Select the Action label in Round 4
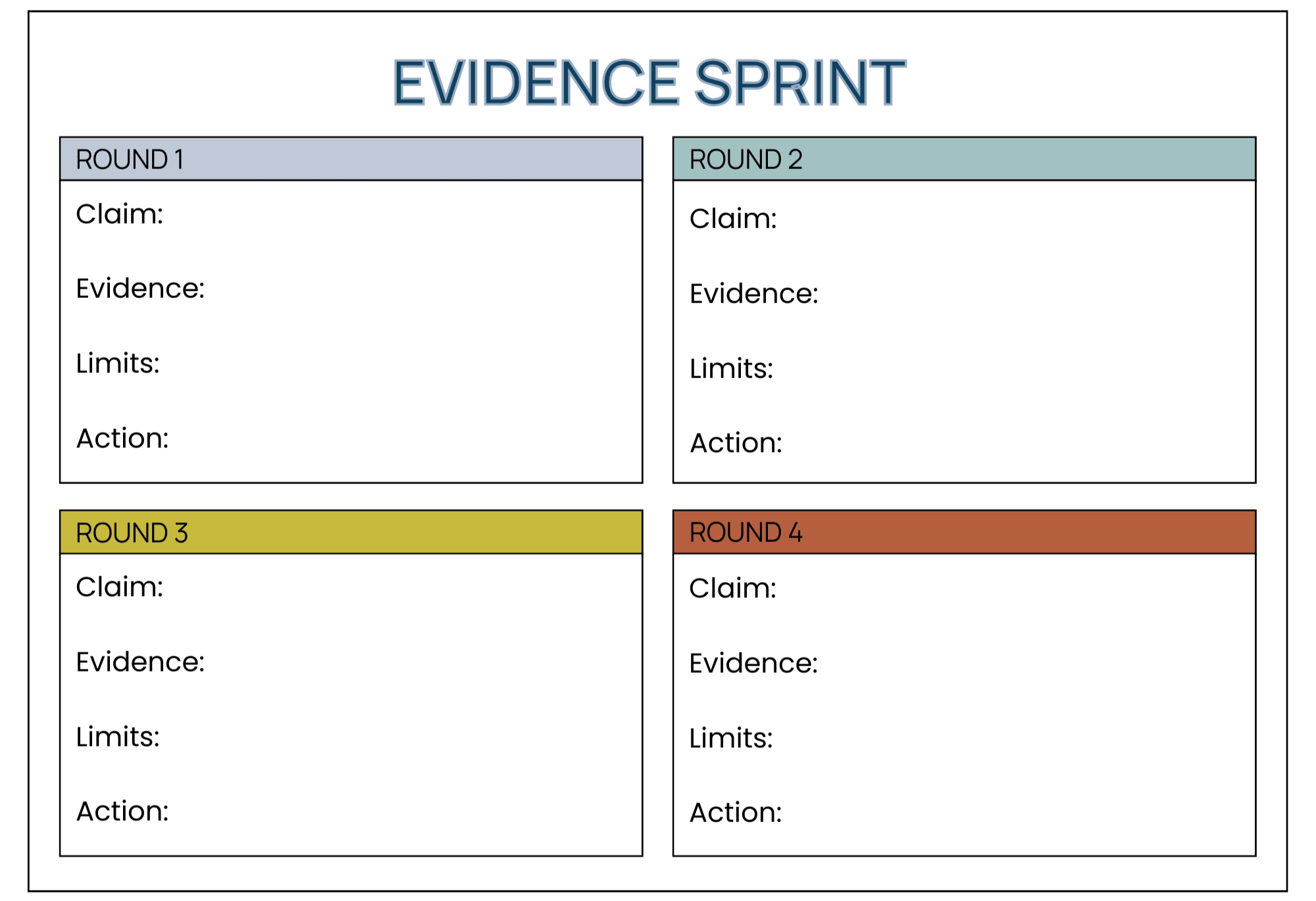Screen dimensions: 1316x901 [x=736, y=813]
